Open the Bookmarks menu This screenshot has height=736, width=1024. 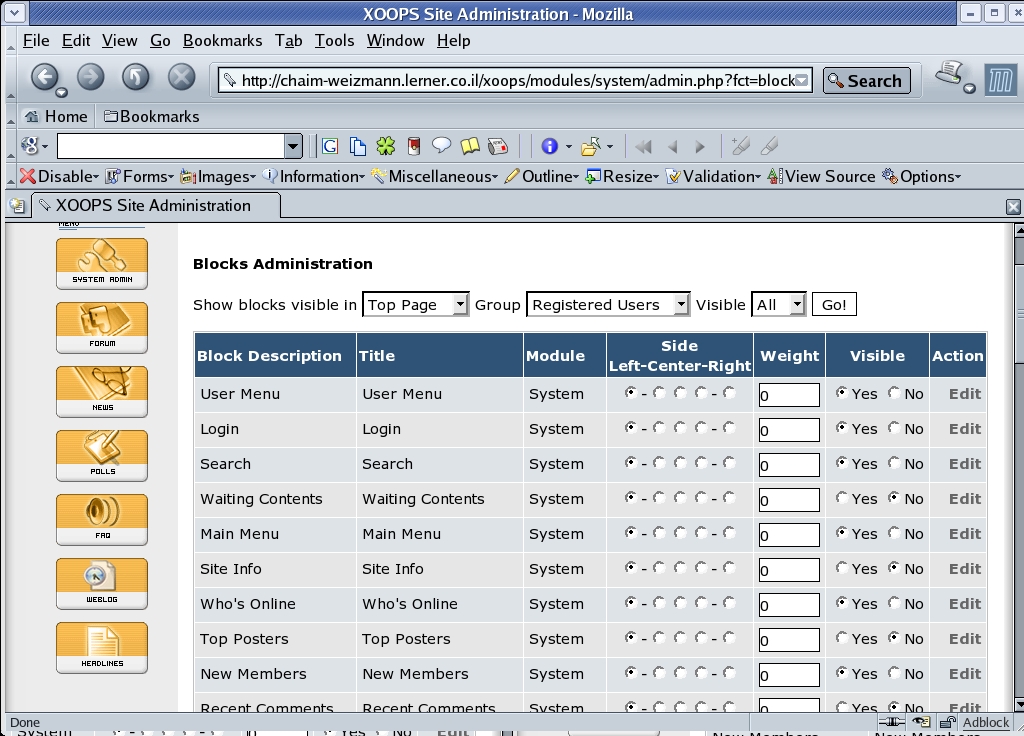[222, 41]
